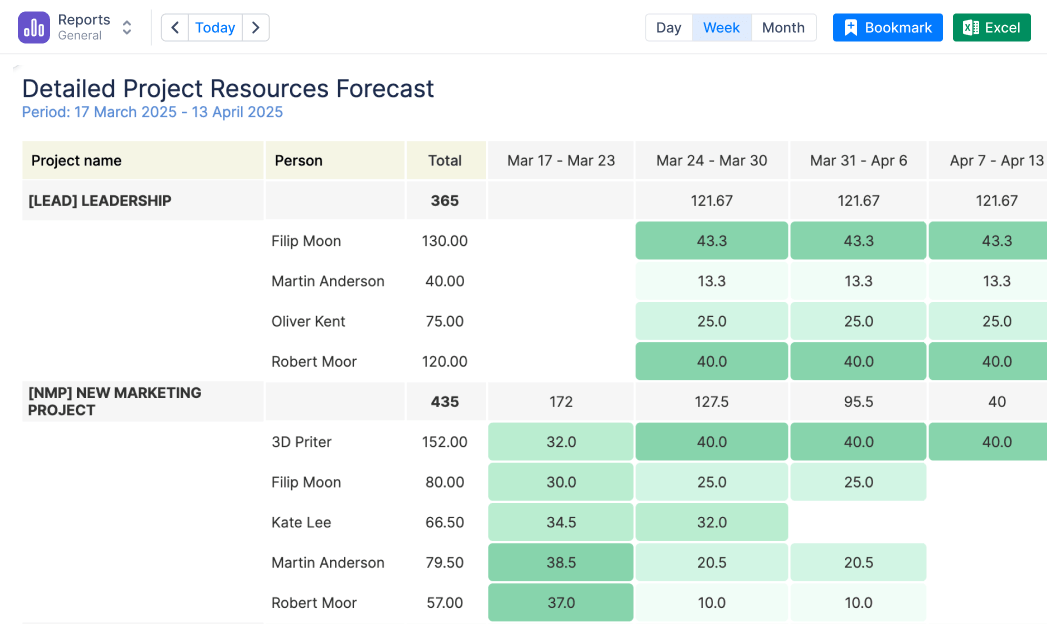Click the purple Reports chart icon
The height and width of the screenshot is (624, 1047).
(x=33, y=27)
